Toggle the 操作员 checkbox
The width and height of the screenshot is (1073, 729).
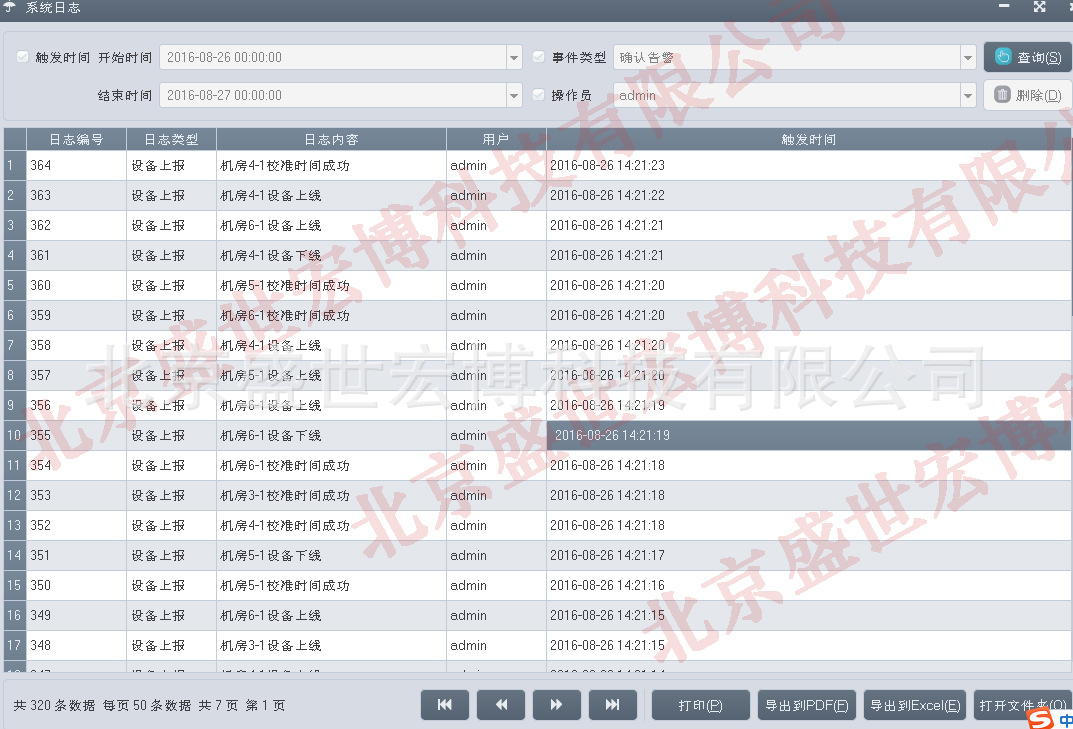tap(539, 94)
